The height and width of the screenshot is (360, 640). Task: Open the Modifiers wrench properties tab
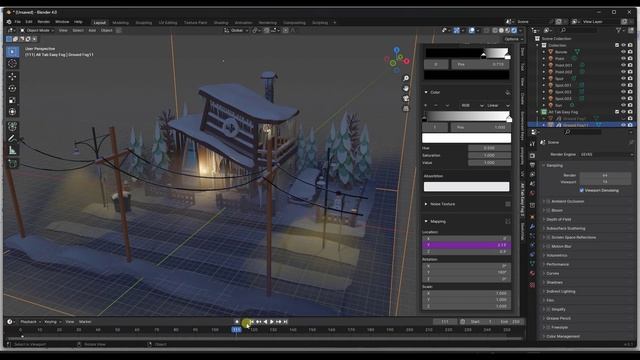tap(532, 226)
